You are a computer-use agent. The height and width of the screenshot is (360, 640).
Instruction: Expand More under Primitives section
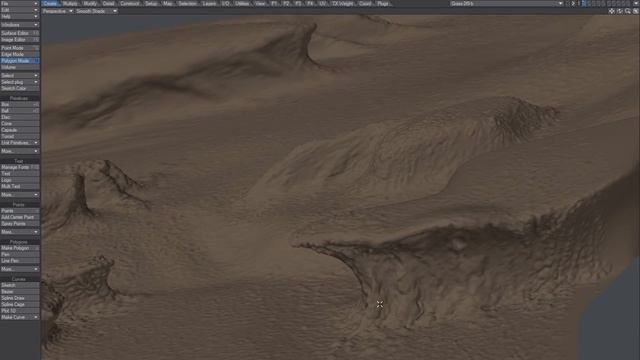pyautogui.click(x=20, y=151)
